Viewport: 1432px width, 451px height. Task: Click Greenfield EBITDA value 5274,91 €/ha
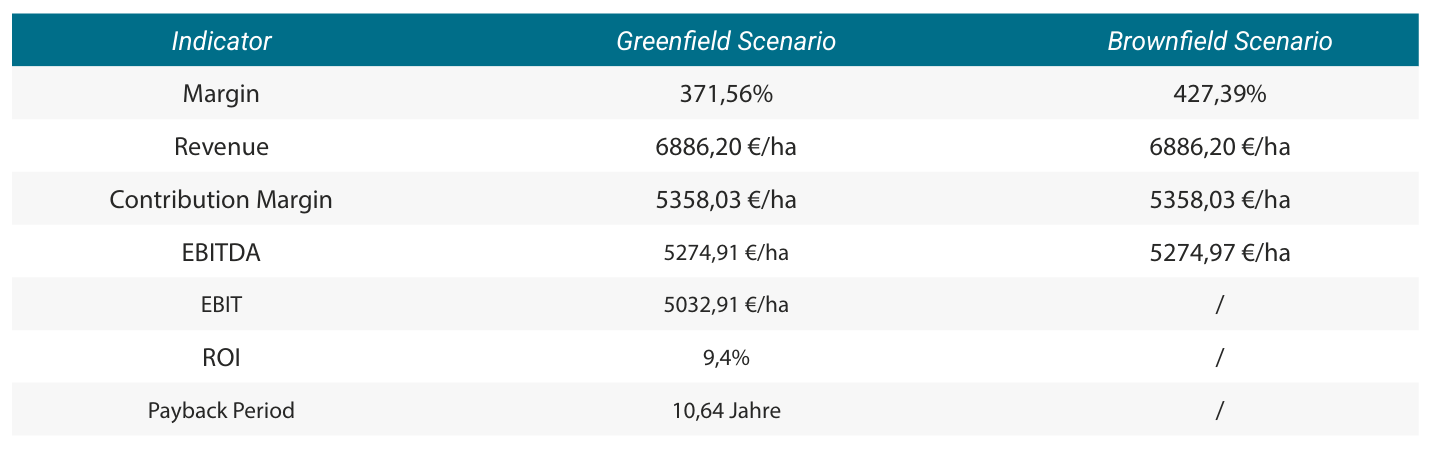[726, 252]
